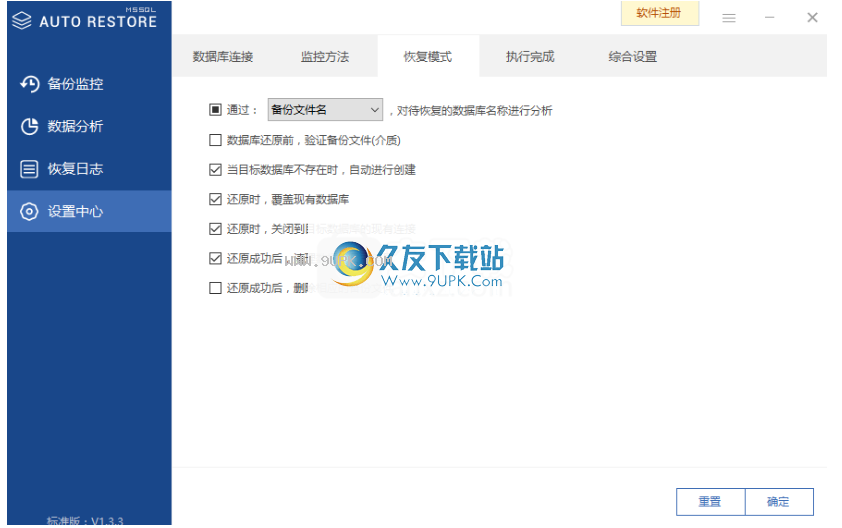Switch to the 数据库连接 tab

coord(223,56)
